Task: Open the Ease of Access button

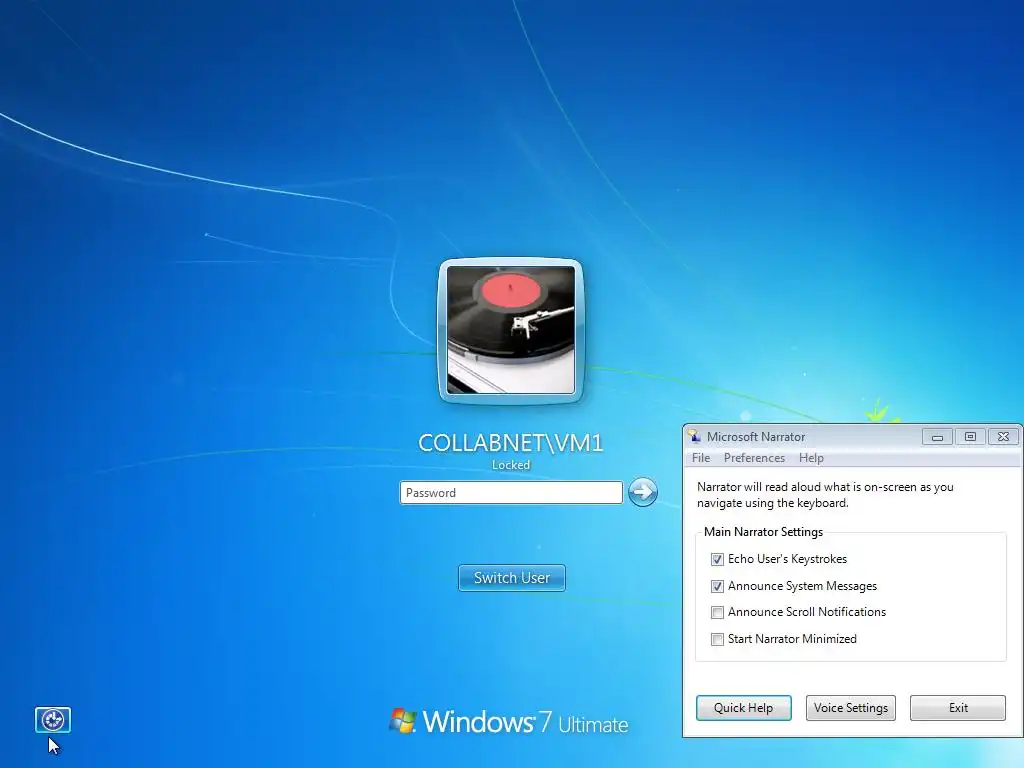Action: point(53,720)
